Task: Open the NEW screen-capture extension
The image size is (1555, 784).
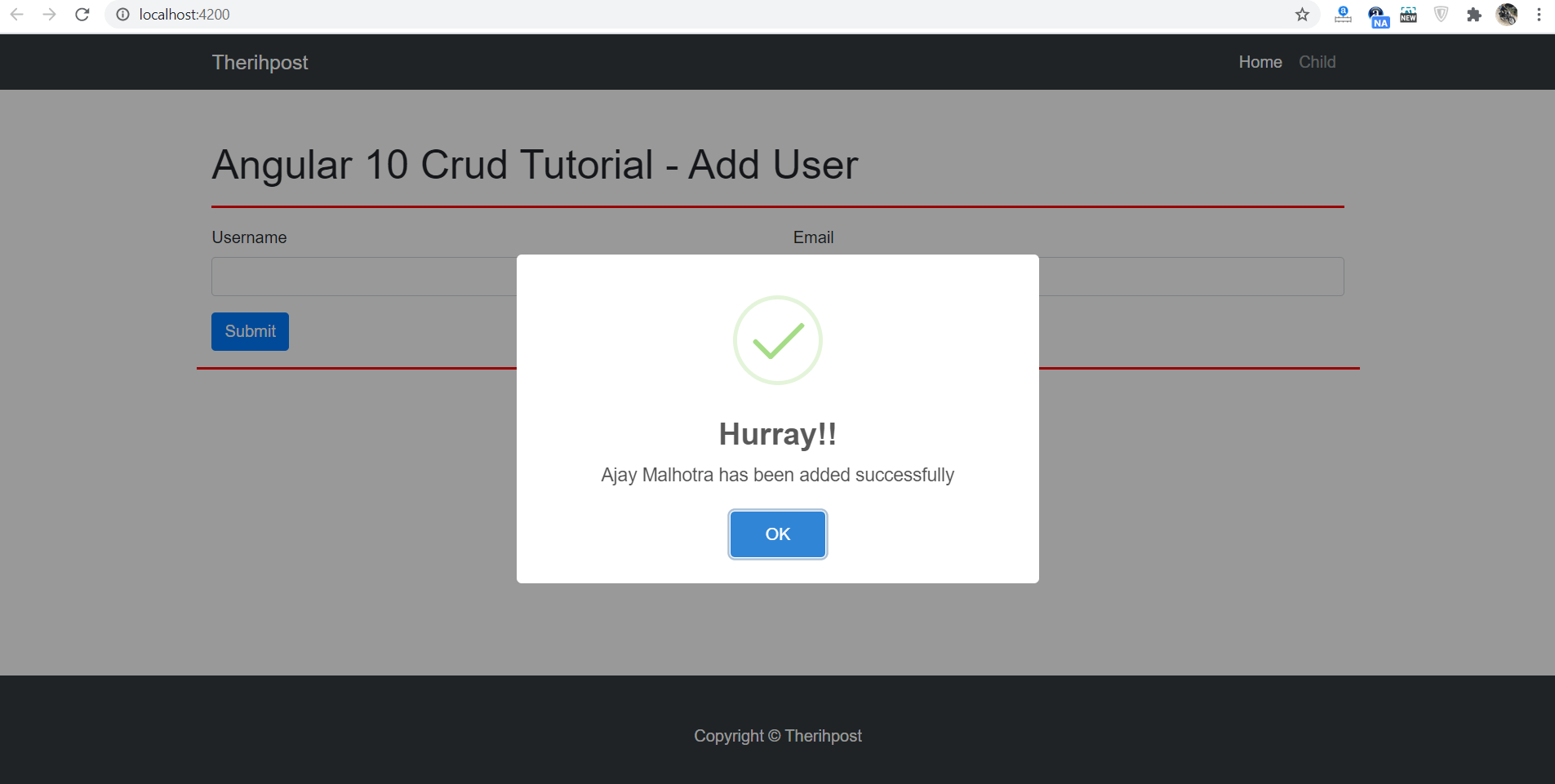Action: click(1409, 15)
